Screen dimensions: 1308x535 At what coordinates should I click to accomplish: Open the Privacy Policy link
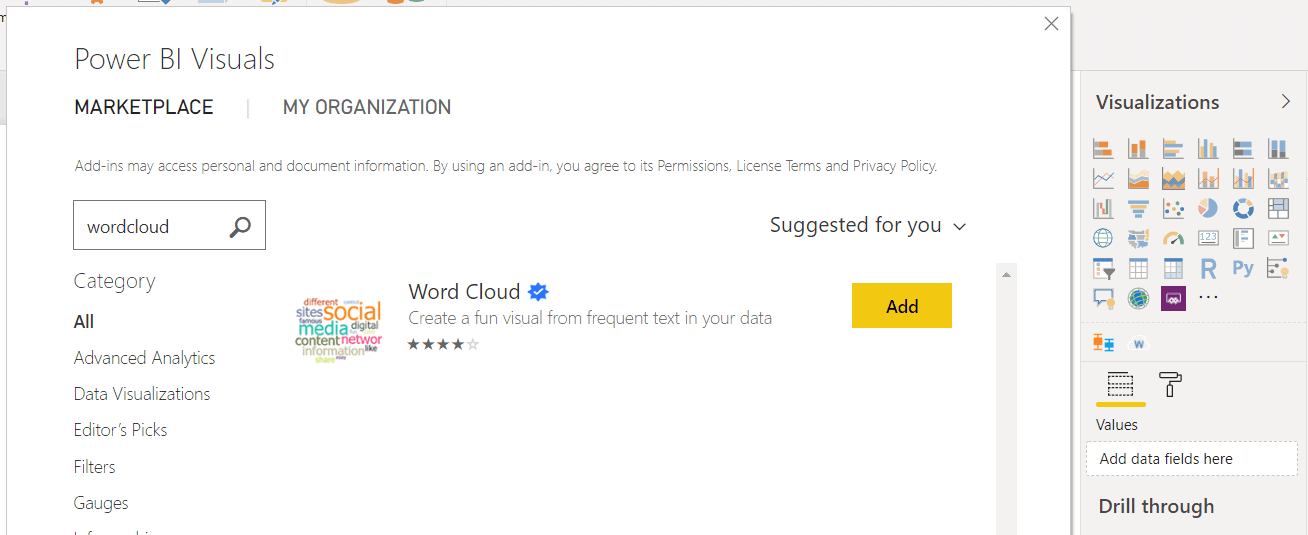coord(894,166)
